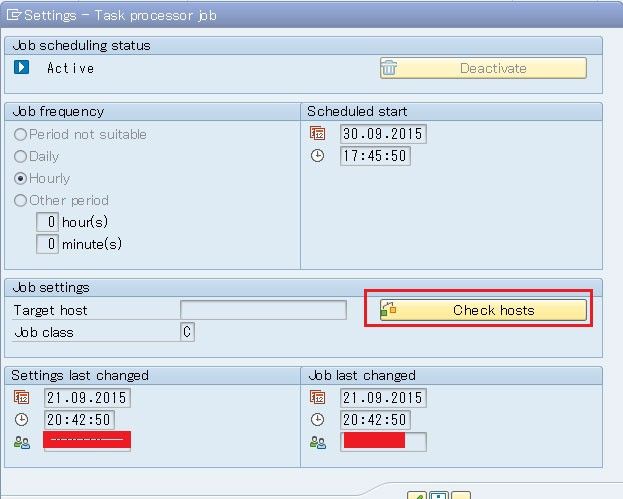Click the scheduled start date field 30.09.2015
The height and width of the screenshot is (499, 623).
[383, 134]
